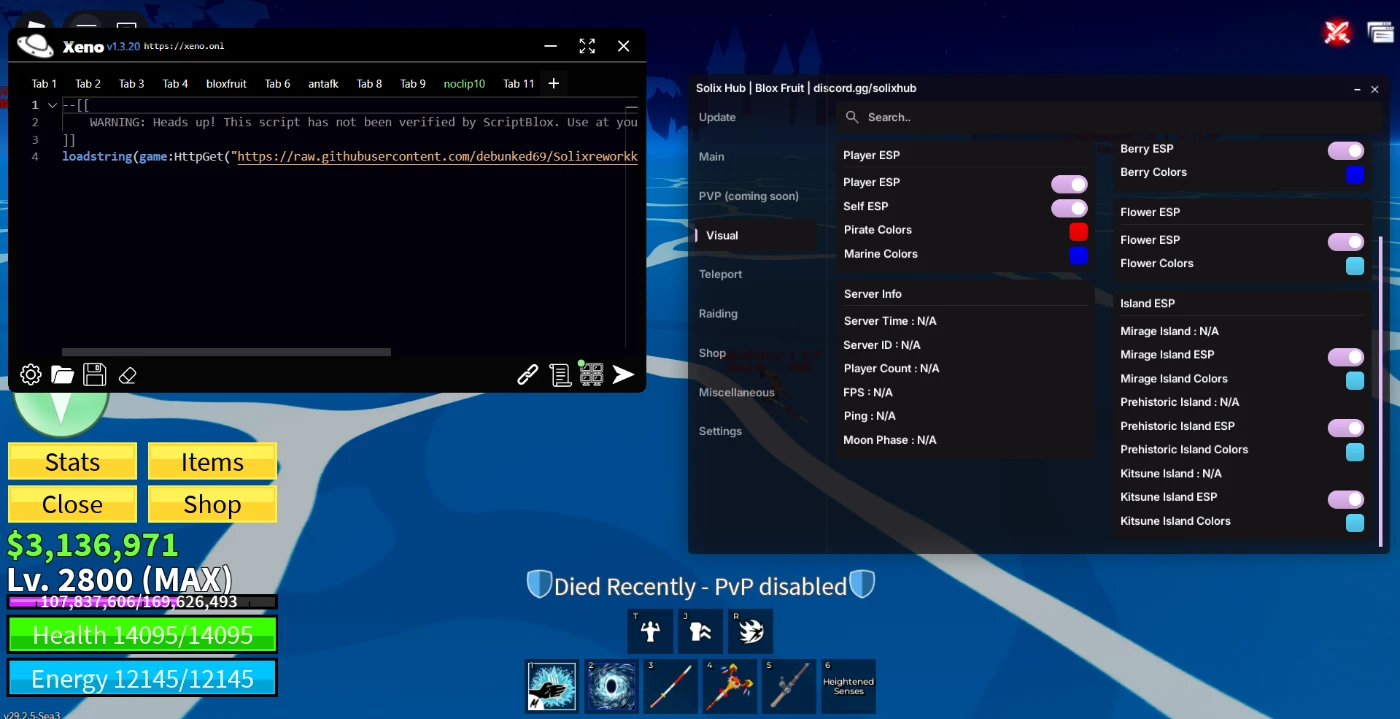Collapse the code block at line 1
1400x719 pixels.
[52, 105]
